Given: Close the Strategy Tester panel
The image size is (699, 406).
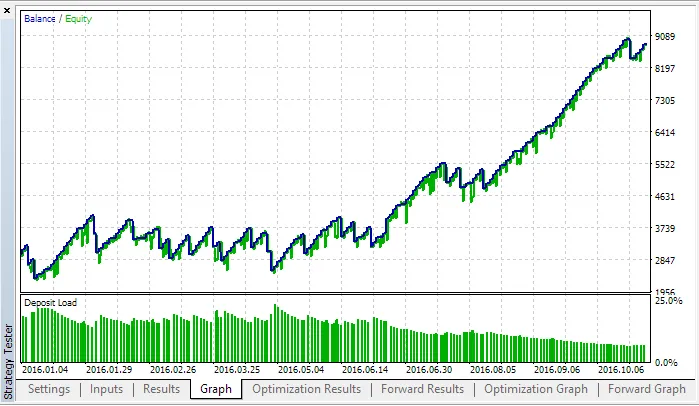Looking at the screenshot, I should coord(8,8).
